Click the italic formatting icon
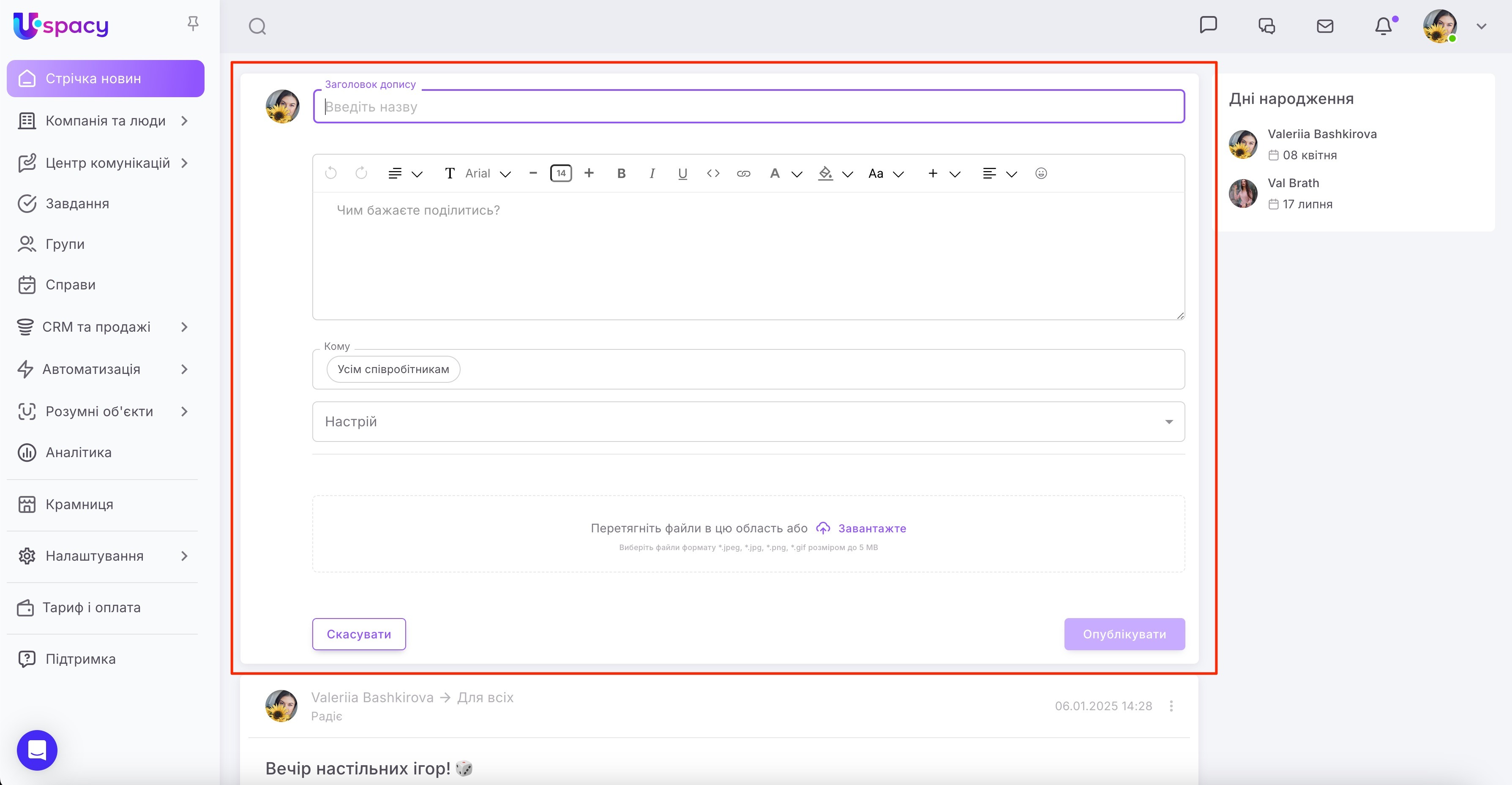The width and height of the screenshot is (1512, 785). (652, 173)
